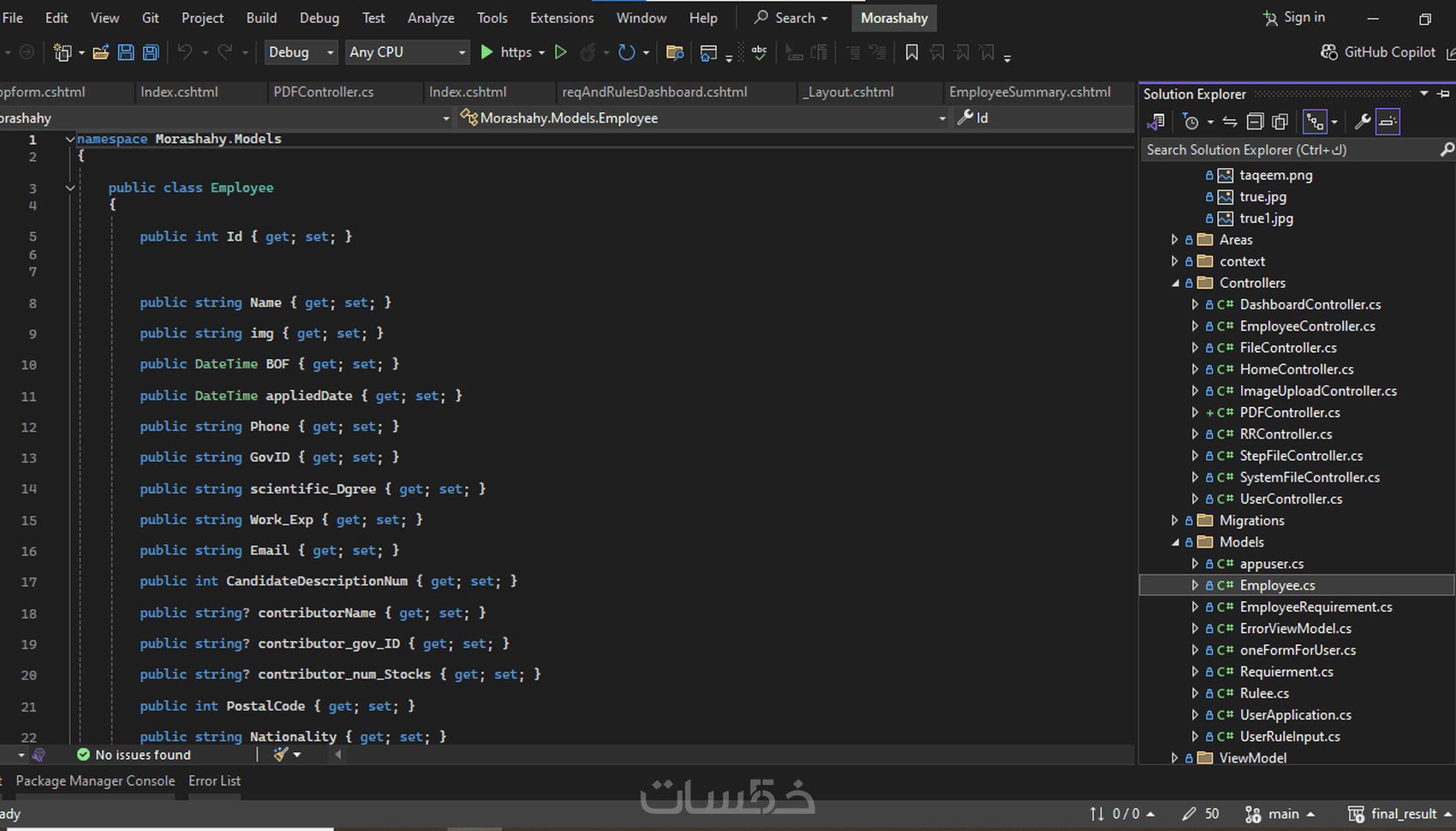The image size is (1456, 831).
Task: Select taqeem.png in Solution Explorer
Action: coord(1276,176)
